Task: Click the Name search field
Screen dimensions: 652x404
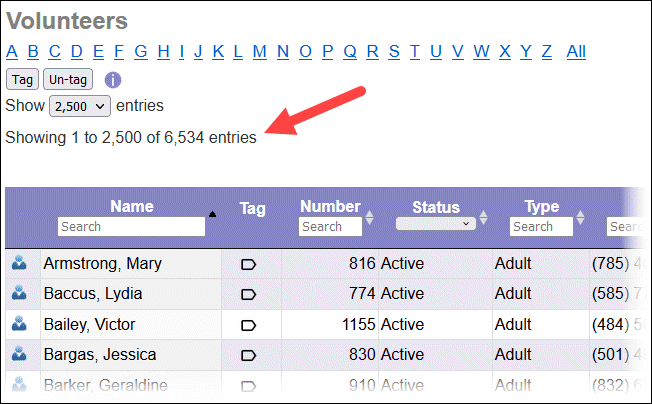Action: pyautogui.click(x=131, y=227)
